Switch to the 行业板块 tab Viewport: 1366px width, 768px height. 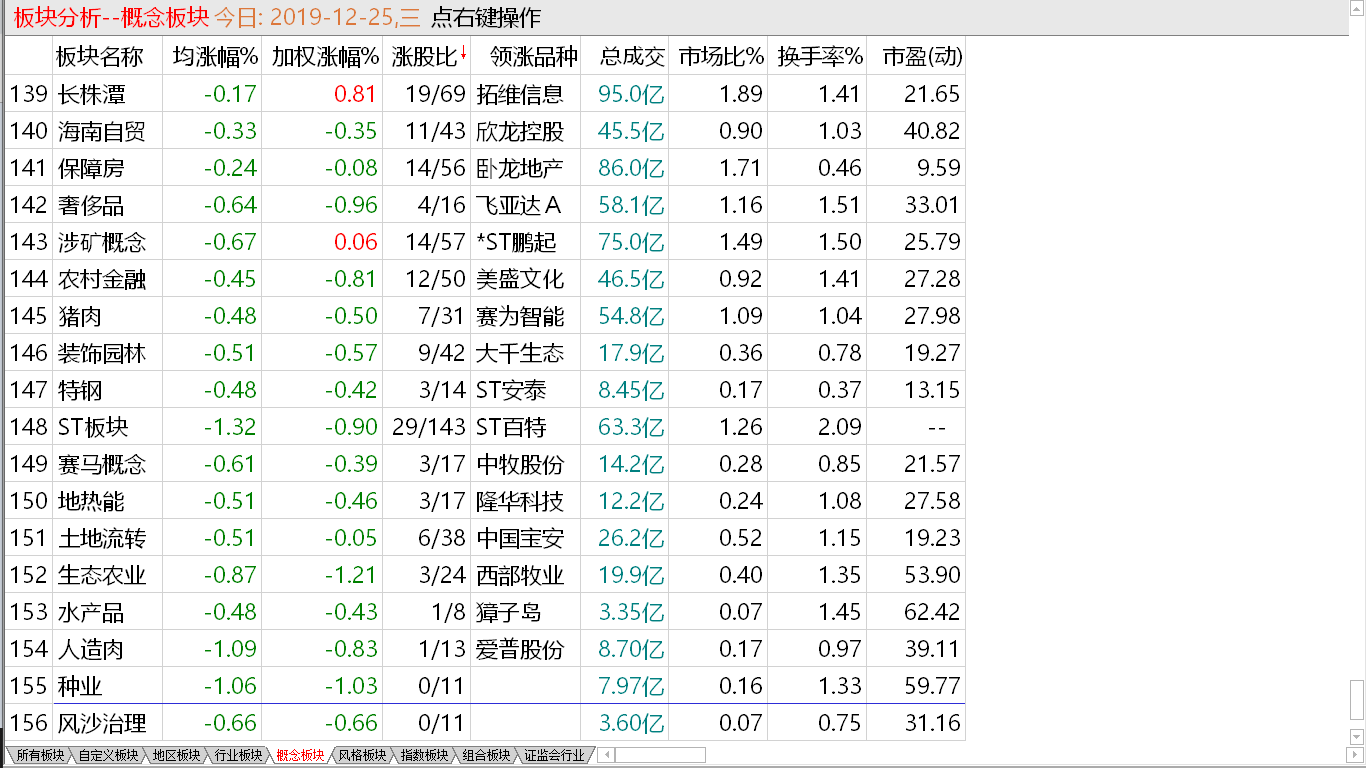[x=238, y=755]
